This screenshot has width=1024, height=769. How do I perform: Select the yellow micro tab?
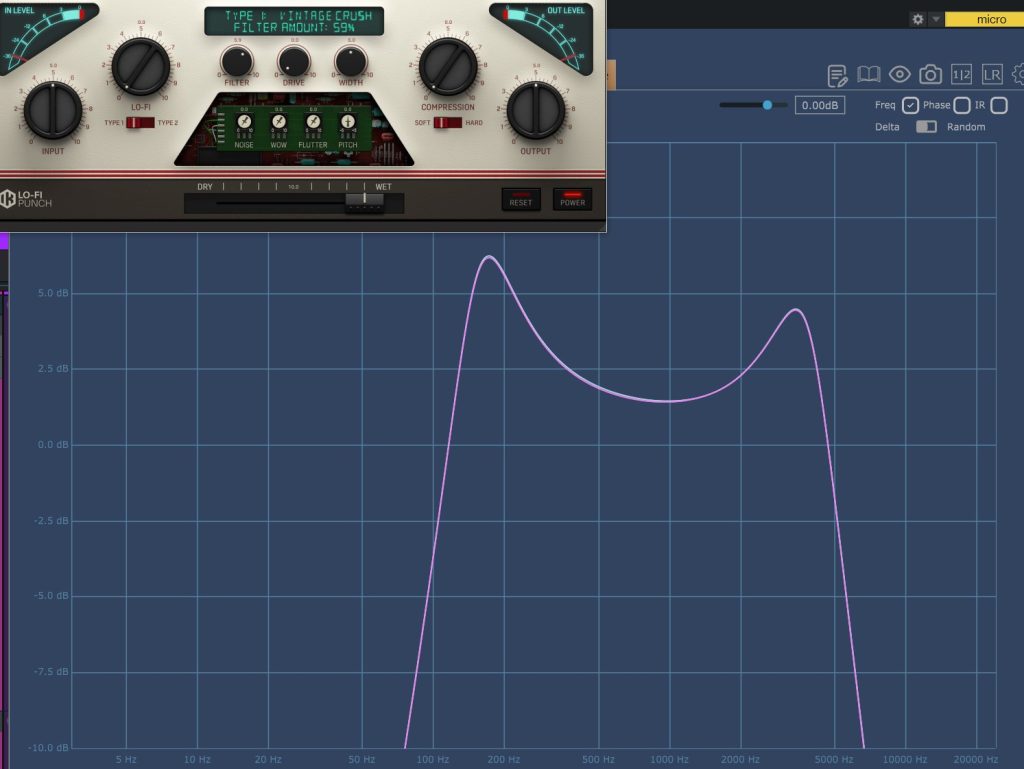click(x=983, y=19)
